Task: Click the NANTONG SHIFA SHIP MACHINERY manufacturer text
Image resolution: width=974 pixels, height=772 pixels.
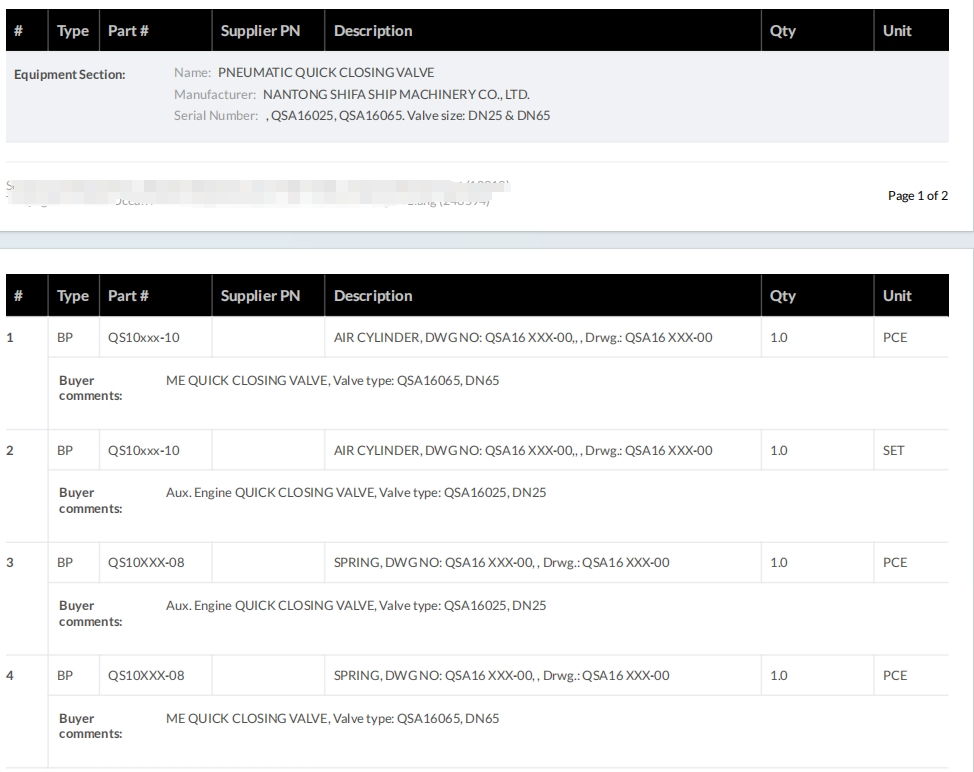Action: click(x=396, y=94)
